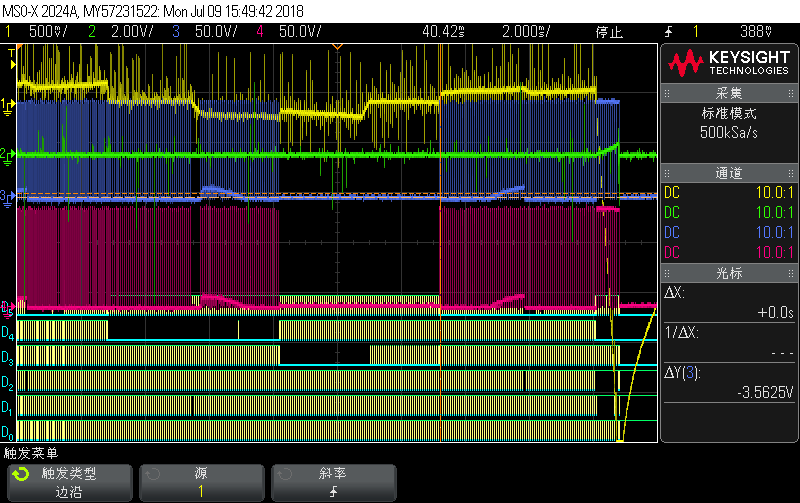Click the green DC 10.0:1 channel 2 row

(729, 212)
